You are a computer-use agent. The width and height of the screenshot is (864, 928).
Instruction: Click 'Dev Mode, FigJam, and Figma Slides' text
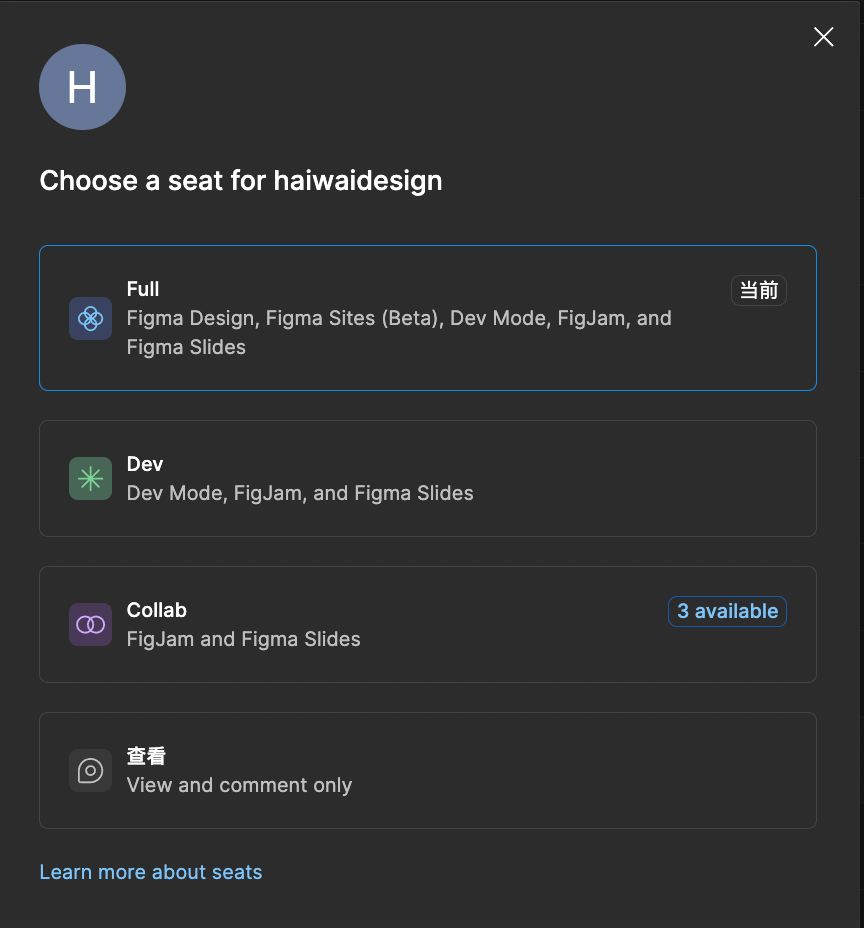pos(300,493)
